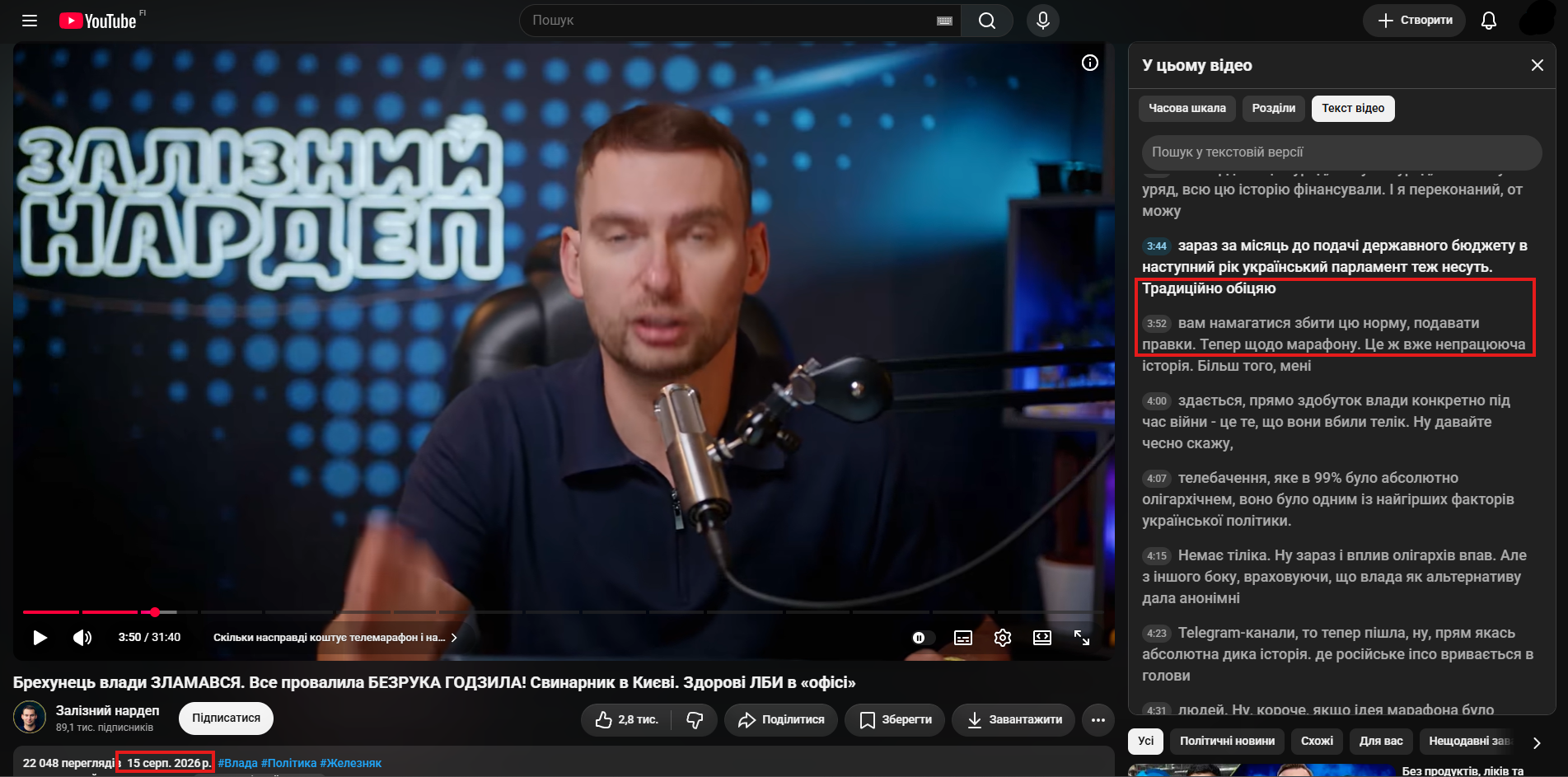Select 'Текст відео' tab
The width and height of the screenshot is (1568, 777).
(x=1353, y=108)
